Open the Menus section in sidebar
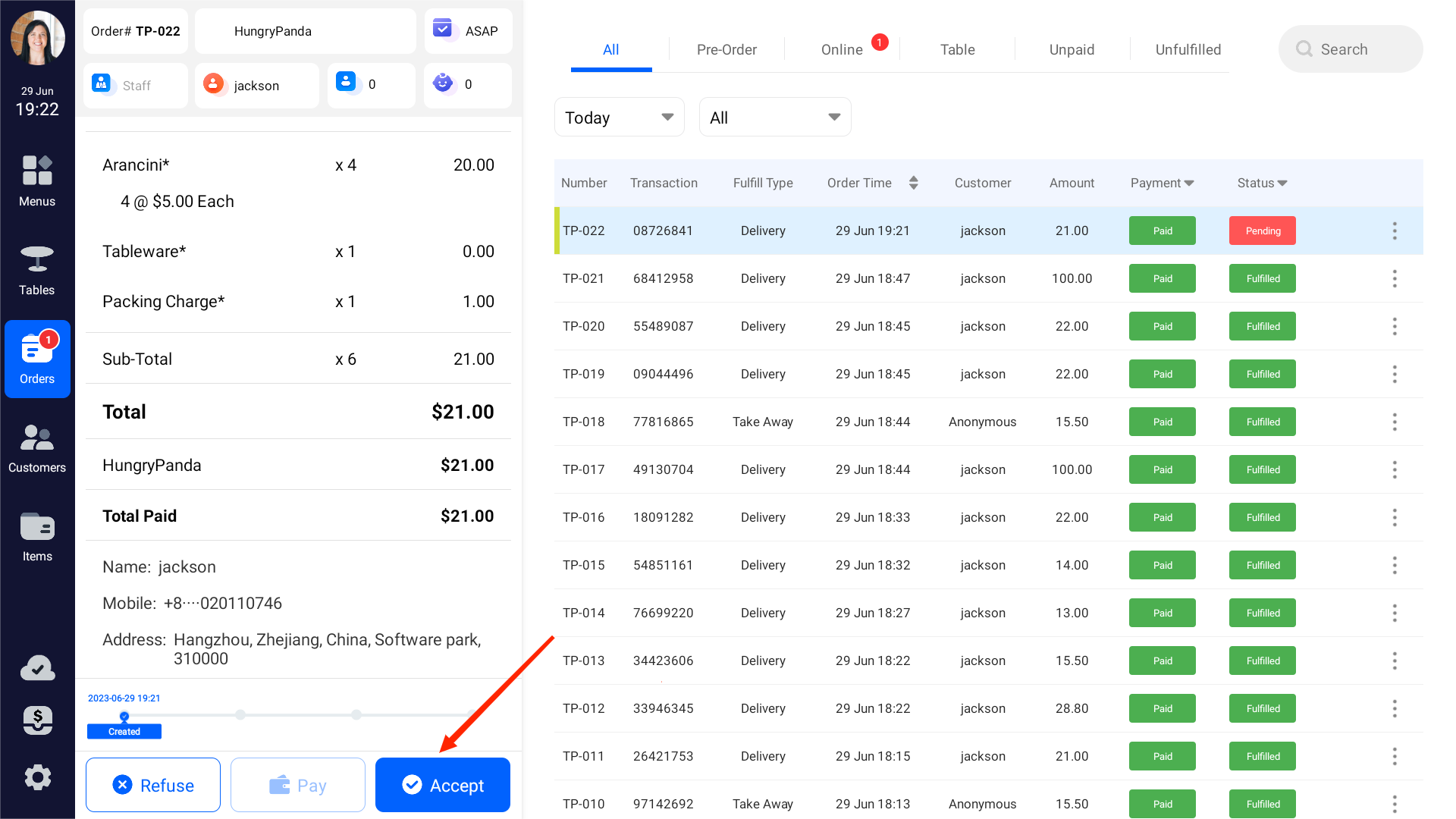1456x819 pixels. (x=37, y=181)
